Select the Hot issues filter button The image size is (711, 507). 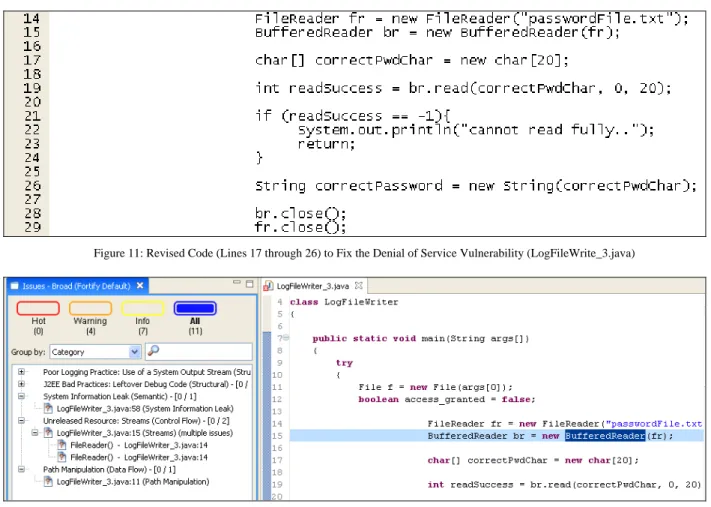coord(38,308)
